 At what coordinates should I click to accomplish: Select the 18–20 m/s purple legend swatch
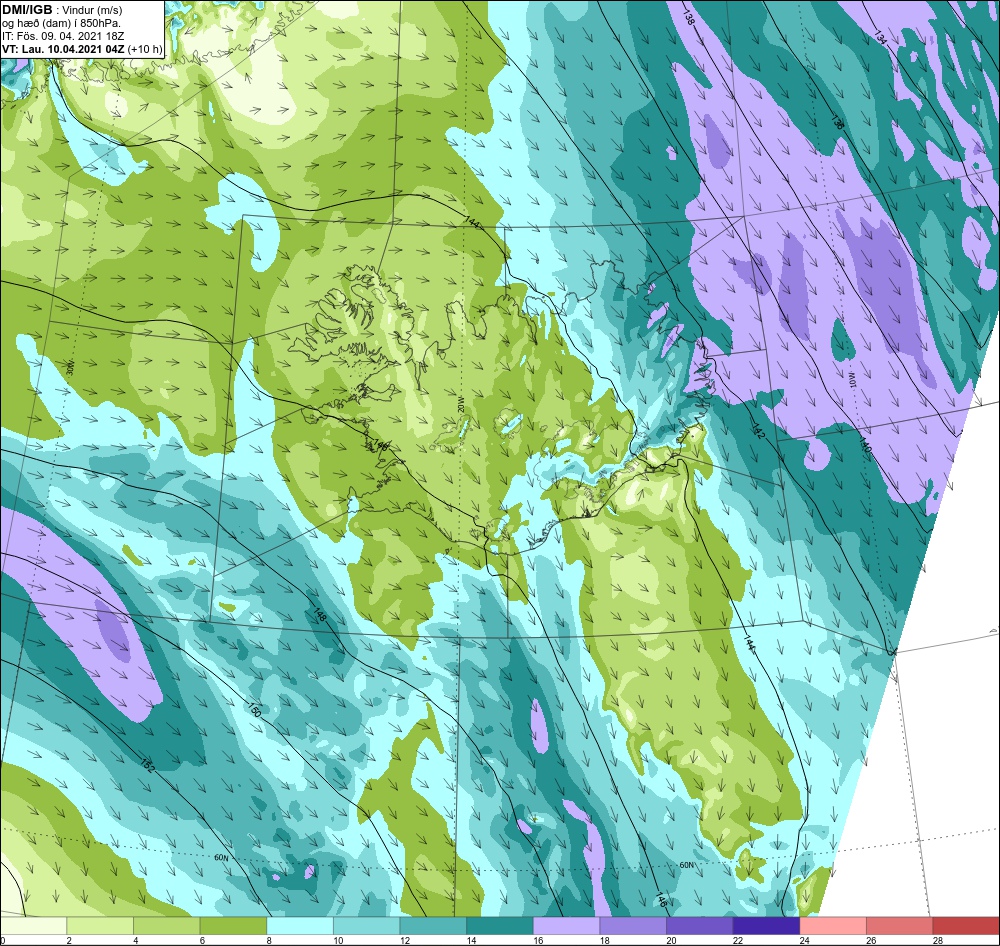tap(633, 926)
